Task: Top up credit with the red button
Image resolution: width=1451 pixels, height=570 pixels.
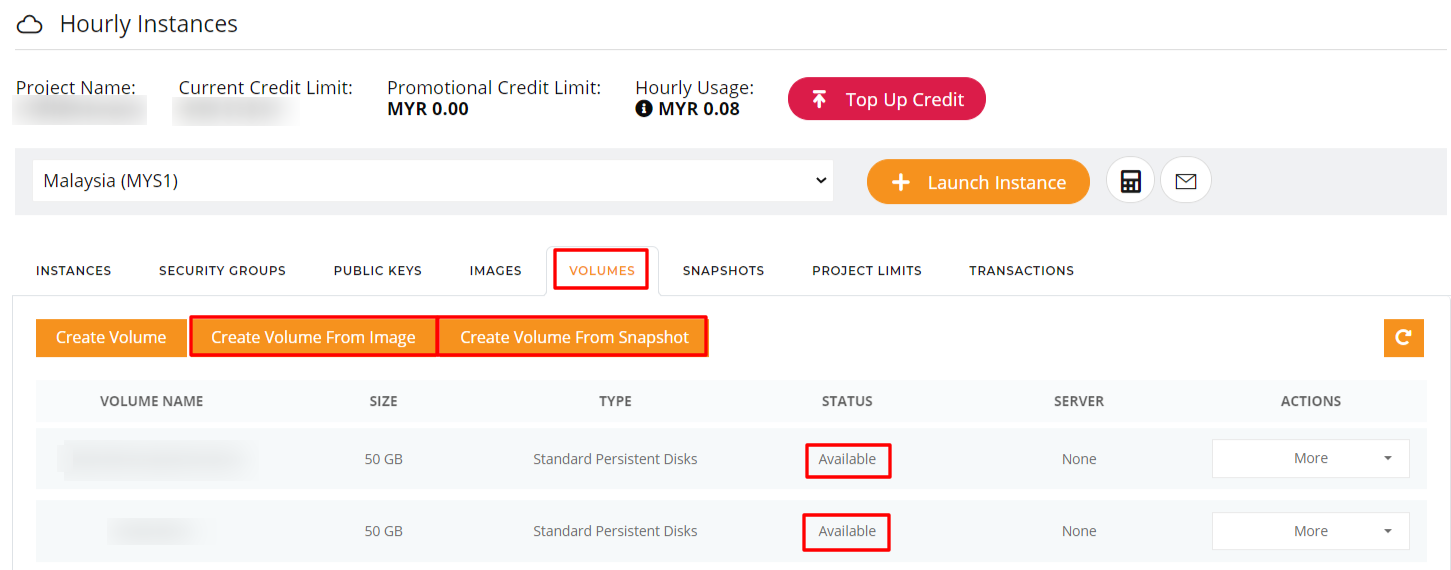Action: coord(887,99)
